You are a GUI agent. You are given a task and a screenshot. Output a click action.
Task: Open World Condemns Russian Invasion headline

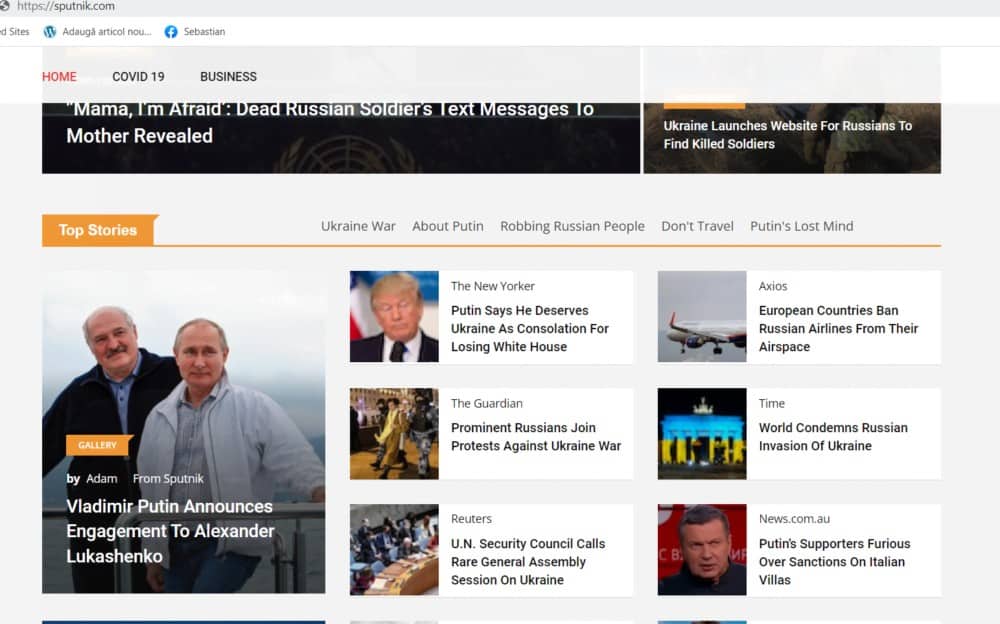click(x=833, y=437)
